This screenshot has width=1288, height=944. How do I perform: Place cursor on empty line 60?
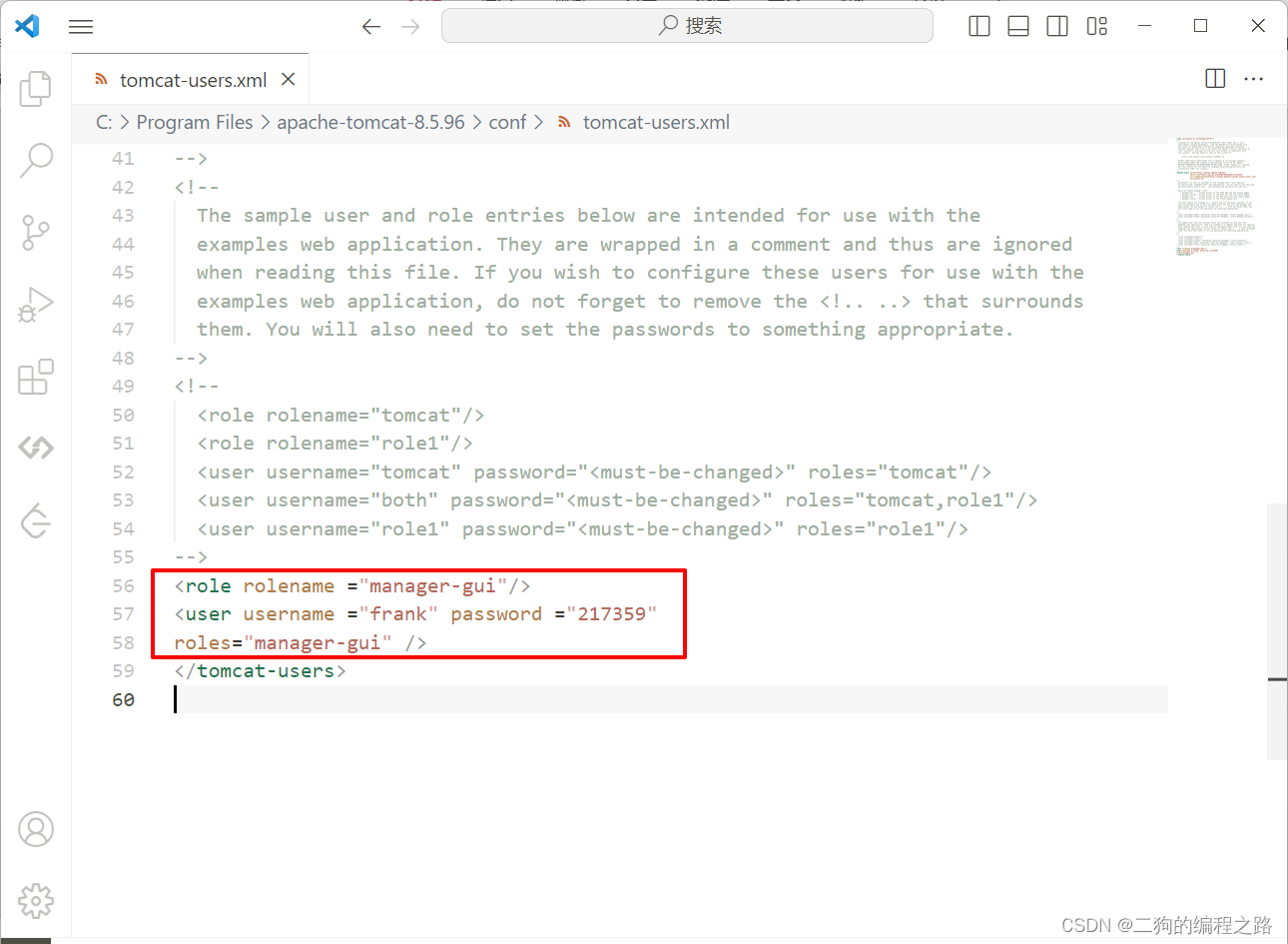pos(669,699)
